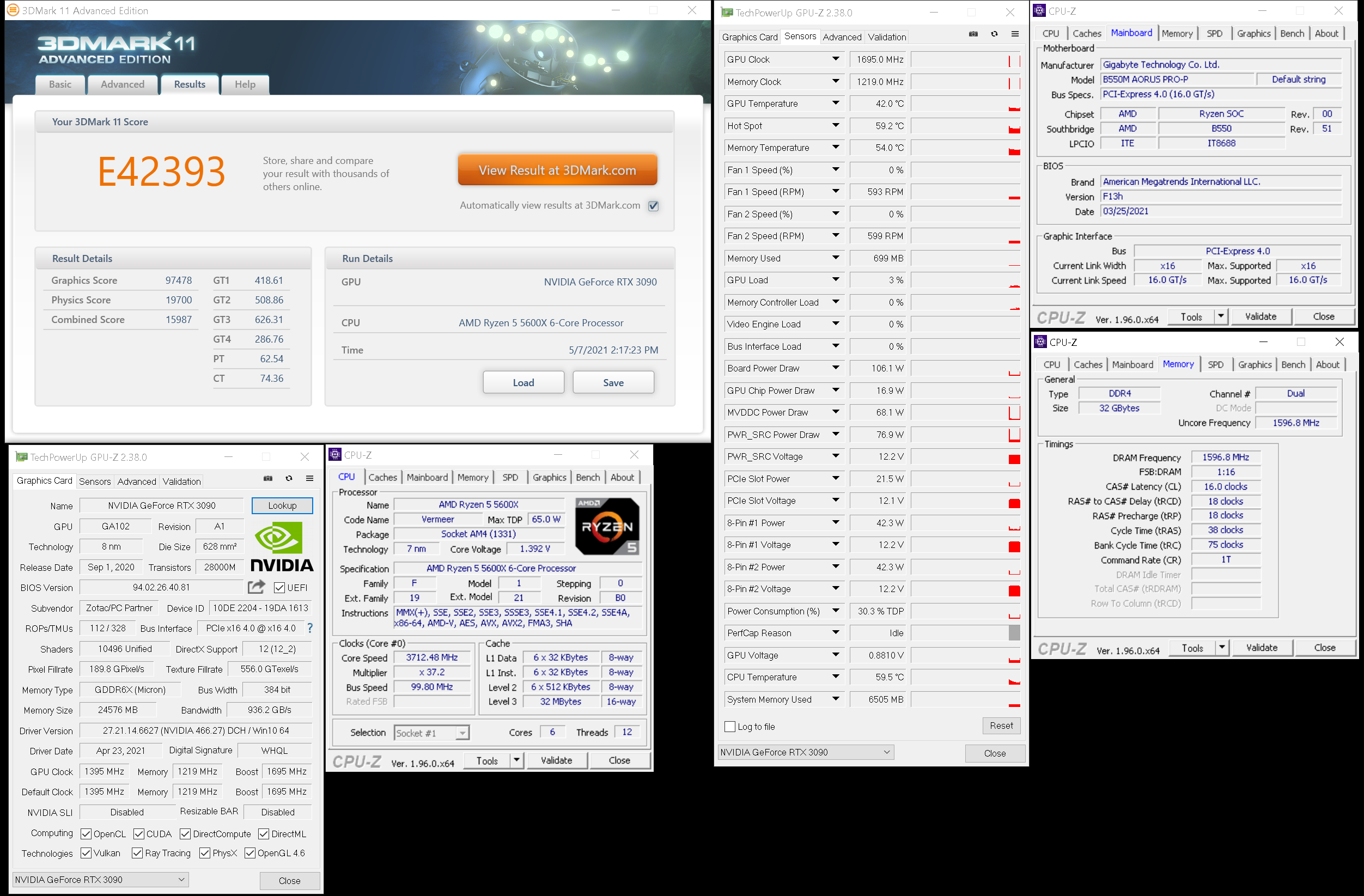
Task: Click the GPU Temperature sensor graph
Action: (965, 103)
